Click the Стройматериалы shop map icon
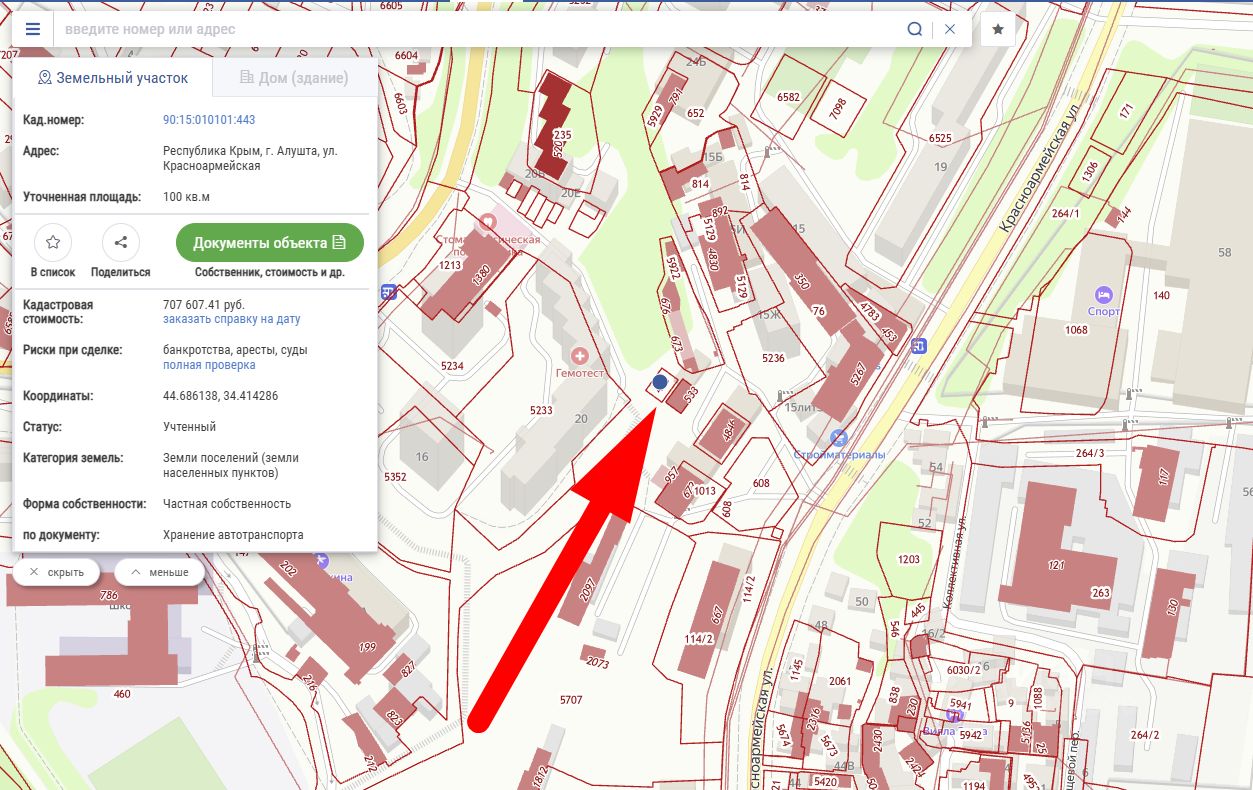 (x=839, y=438)
